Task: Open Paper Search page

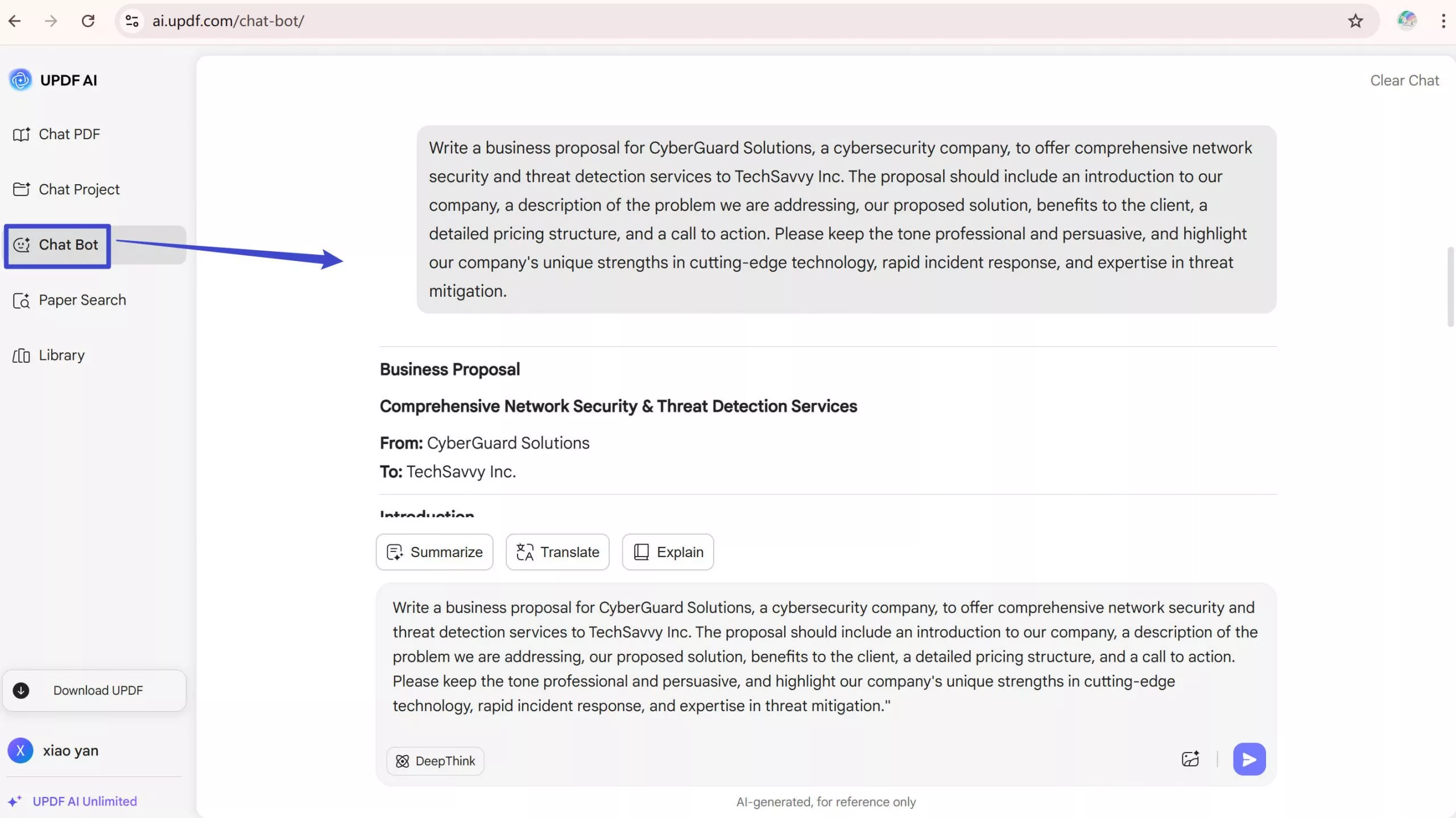Action: (82, 300)
